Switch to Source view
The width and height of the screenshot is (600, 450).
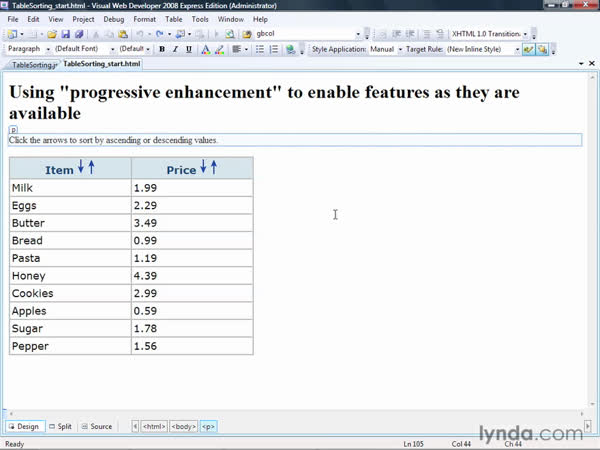coord(97,426)
